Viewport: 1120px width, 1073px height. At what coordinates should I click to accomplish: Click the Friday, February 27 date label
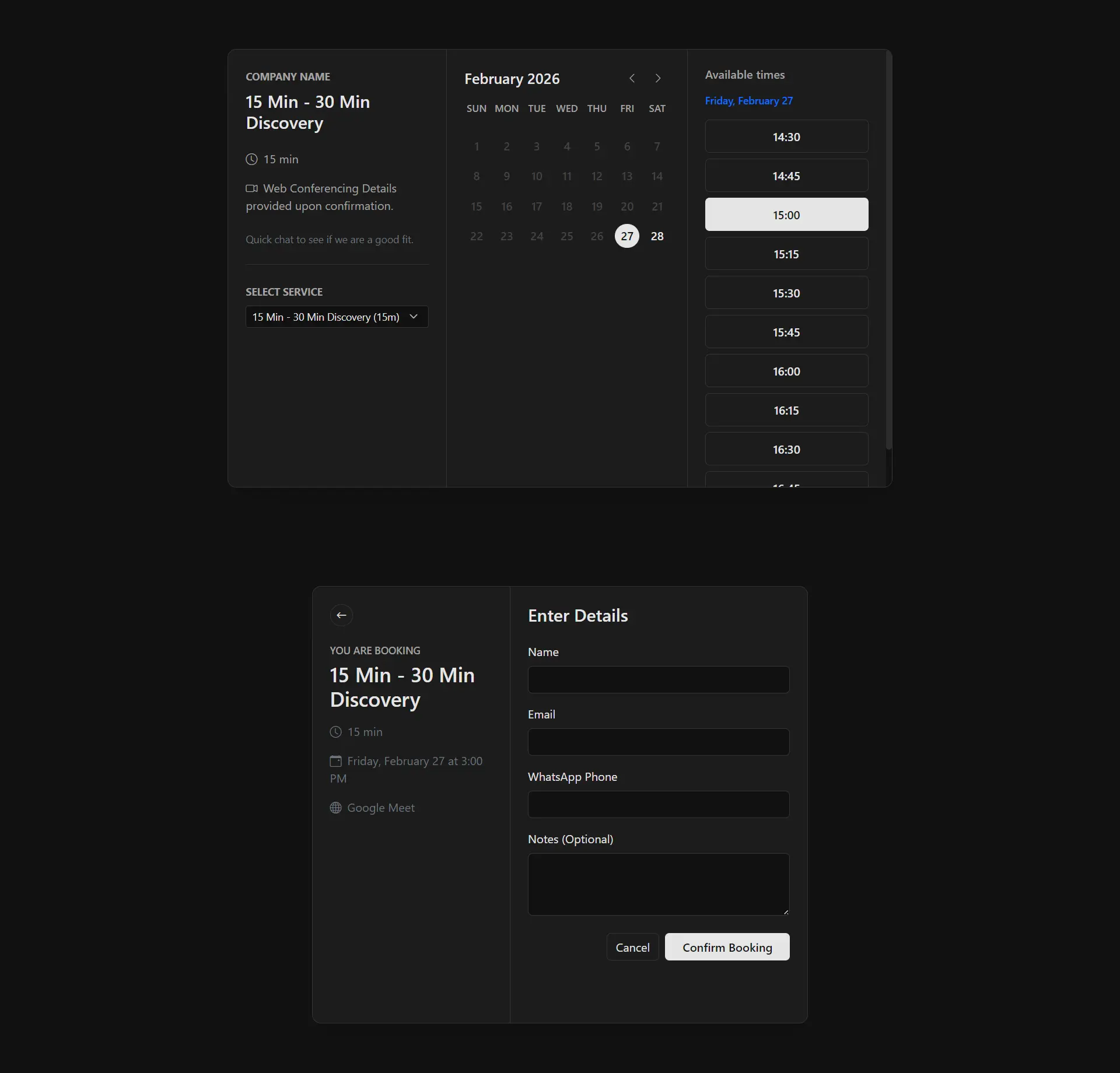point(749,101)
